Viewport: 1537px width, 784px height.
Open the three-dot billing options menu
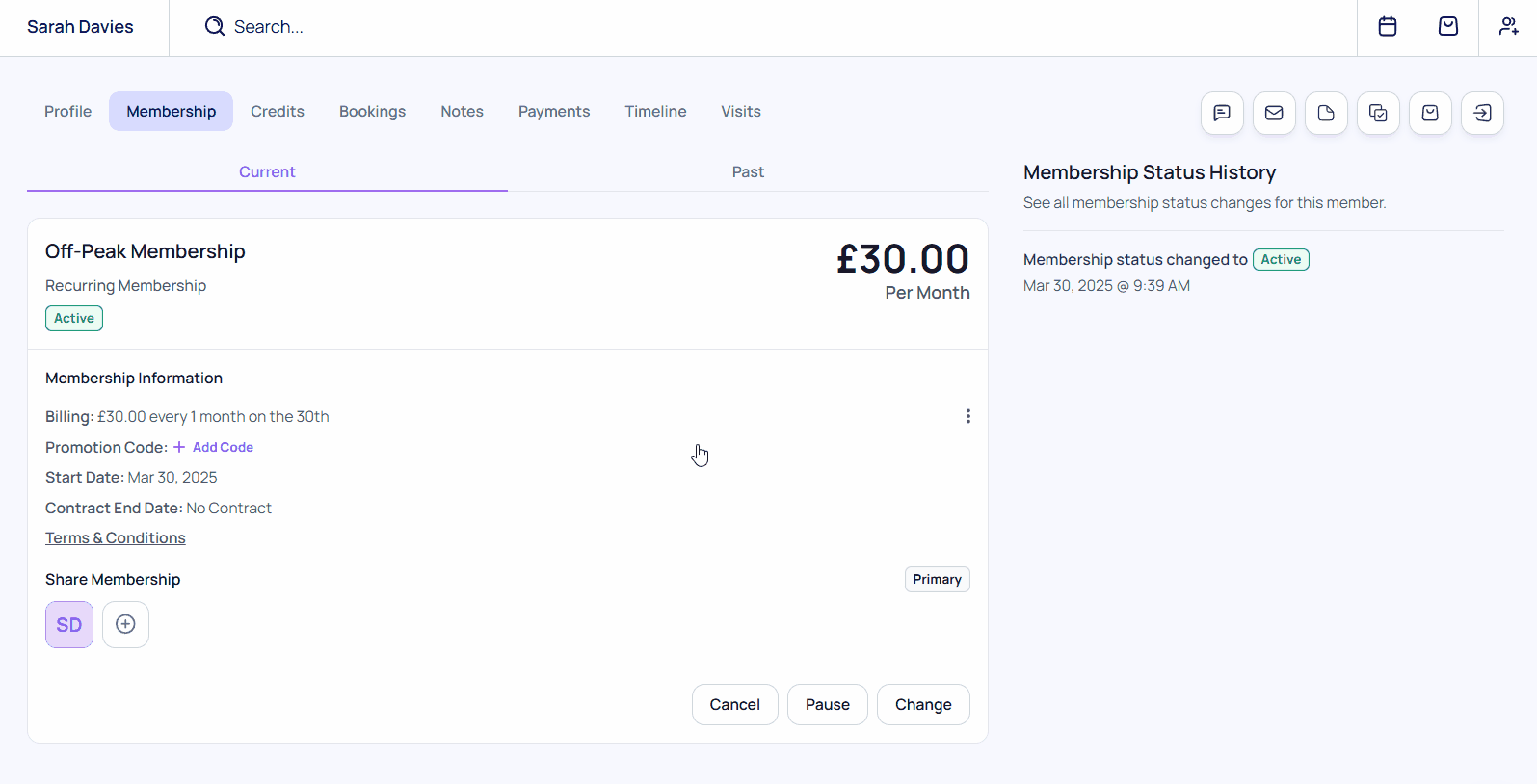pyautogui.click(x=967, y=416)
